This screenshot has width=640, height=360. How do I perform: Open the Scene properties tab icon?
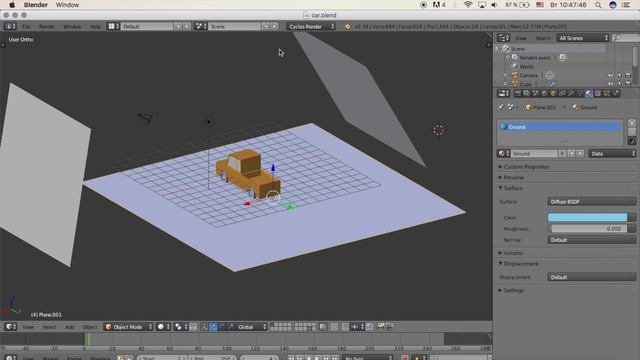pyautogui.click(x=536, y=93)
